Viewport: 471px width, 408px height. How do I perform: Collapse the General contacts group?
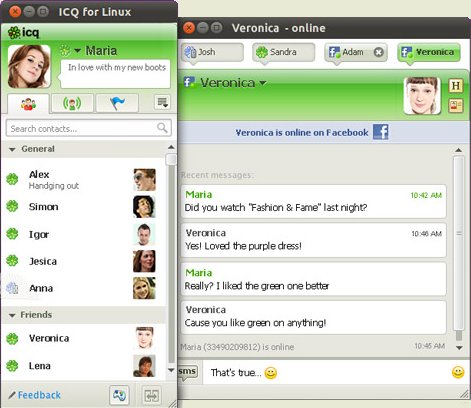pyautogui.click(x=12, y=149)
